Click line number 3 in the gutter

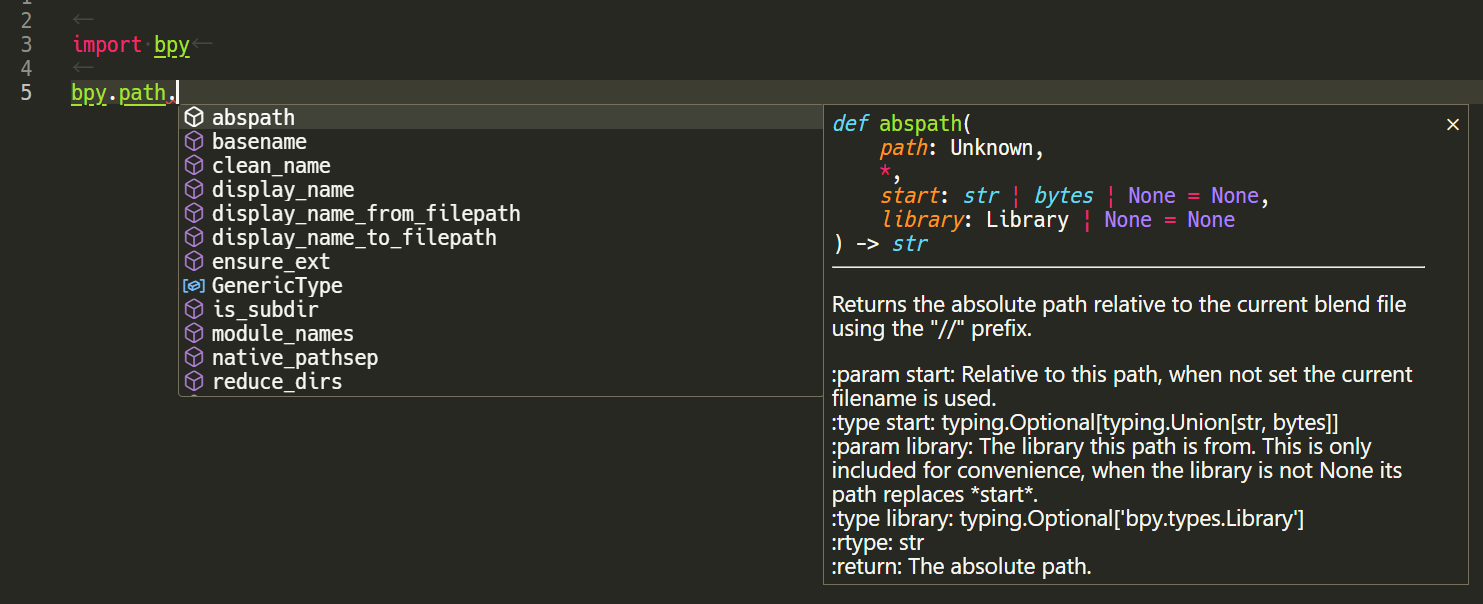click(26, 44)
